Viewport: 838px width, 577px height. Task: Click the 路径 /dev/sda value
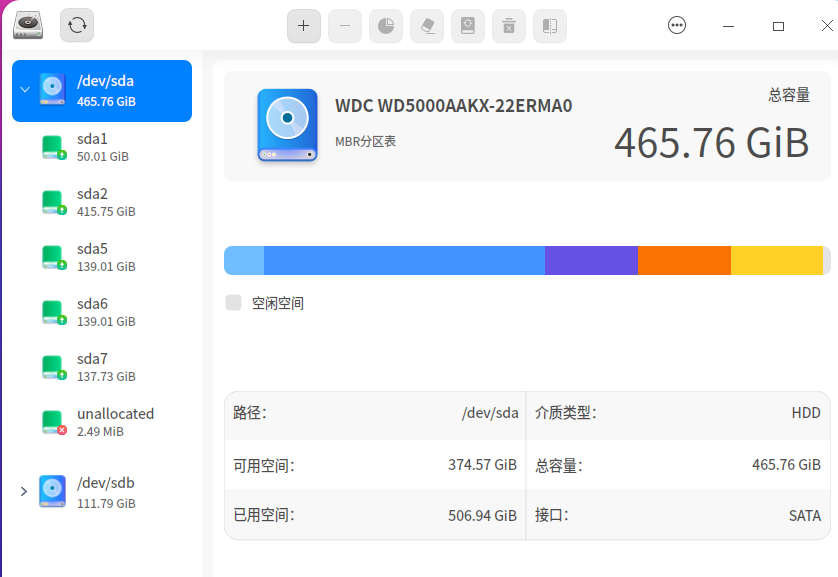(x=490, y=413)
